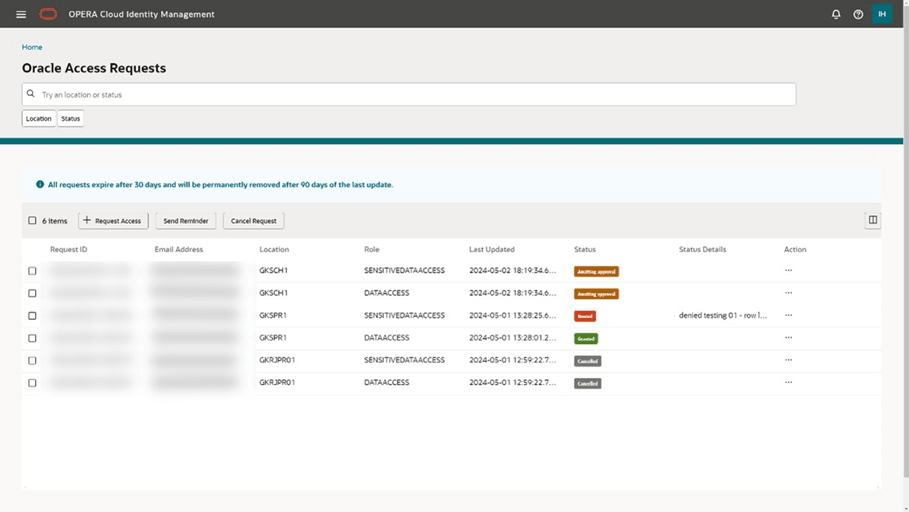Open the Status filter chip

[71, 118]
